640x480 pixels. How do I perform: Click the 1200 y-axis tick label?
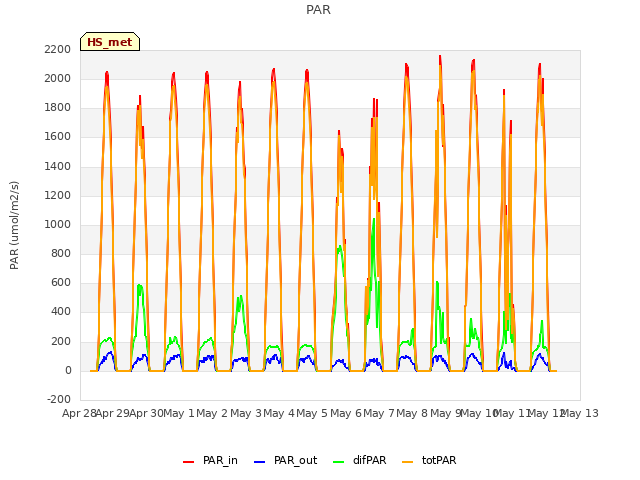(x=58, y=196)
